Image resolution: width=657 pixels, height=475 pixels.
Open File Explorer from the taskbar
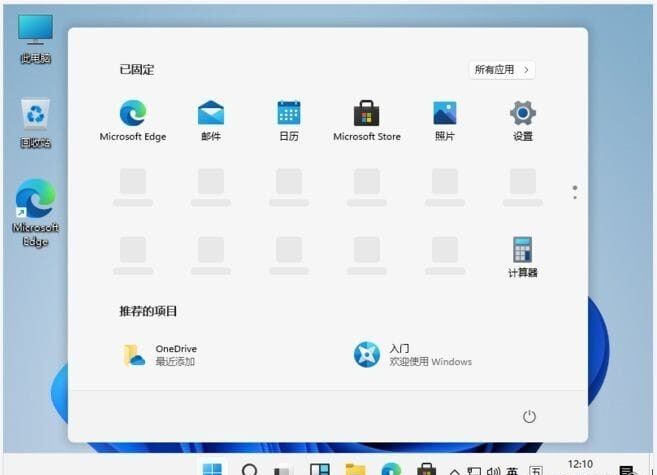point(355,469)
